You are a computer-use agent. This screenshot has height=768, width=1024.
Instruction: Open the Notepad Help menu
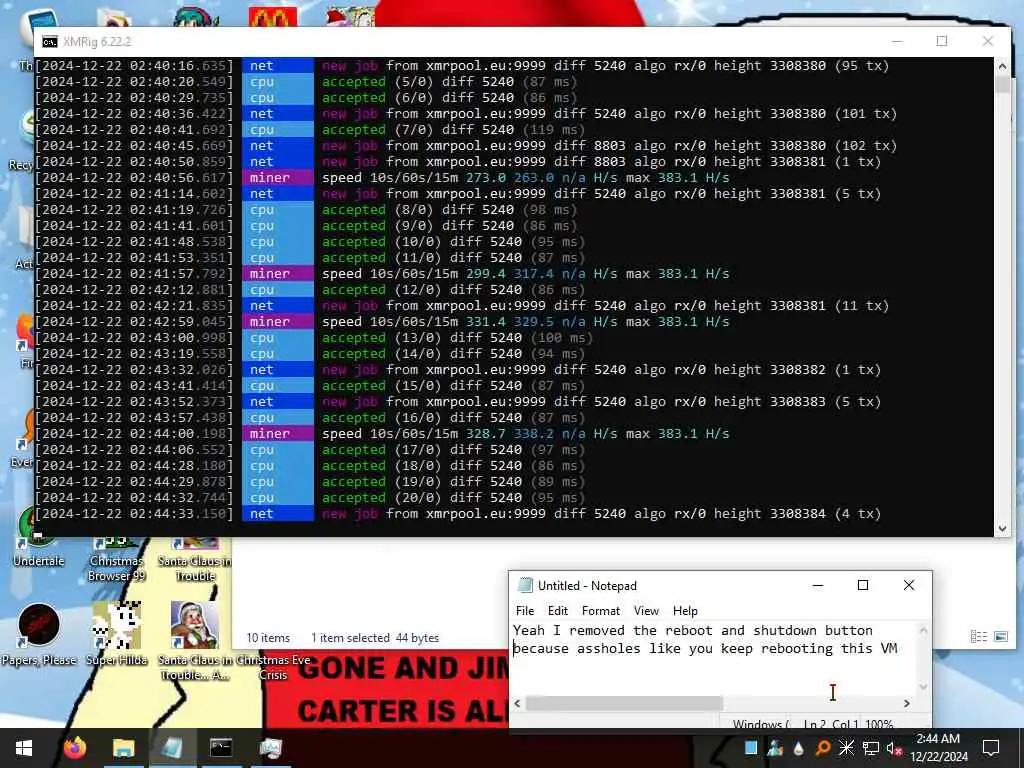pos(685,611)
